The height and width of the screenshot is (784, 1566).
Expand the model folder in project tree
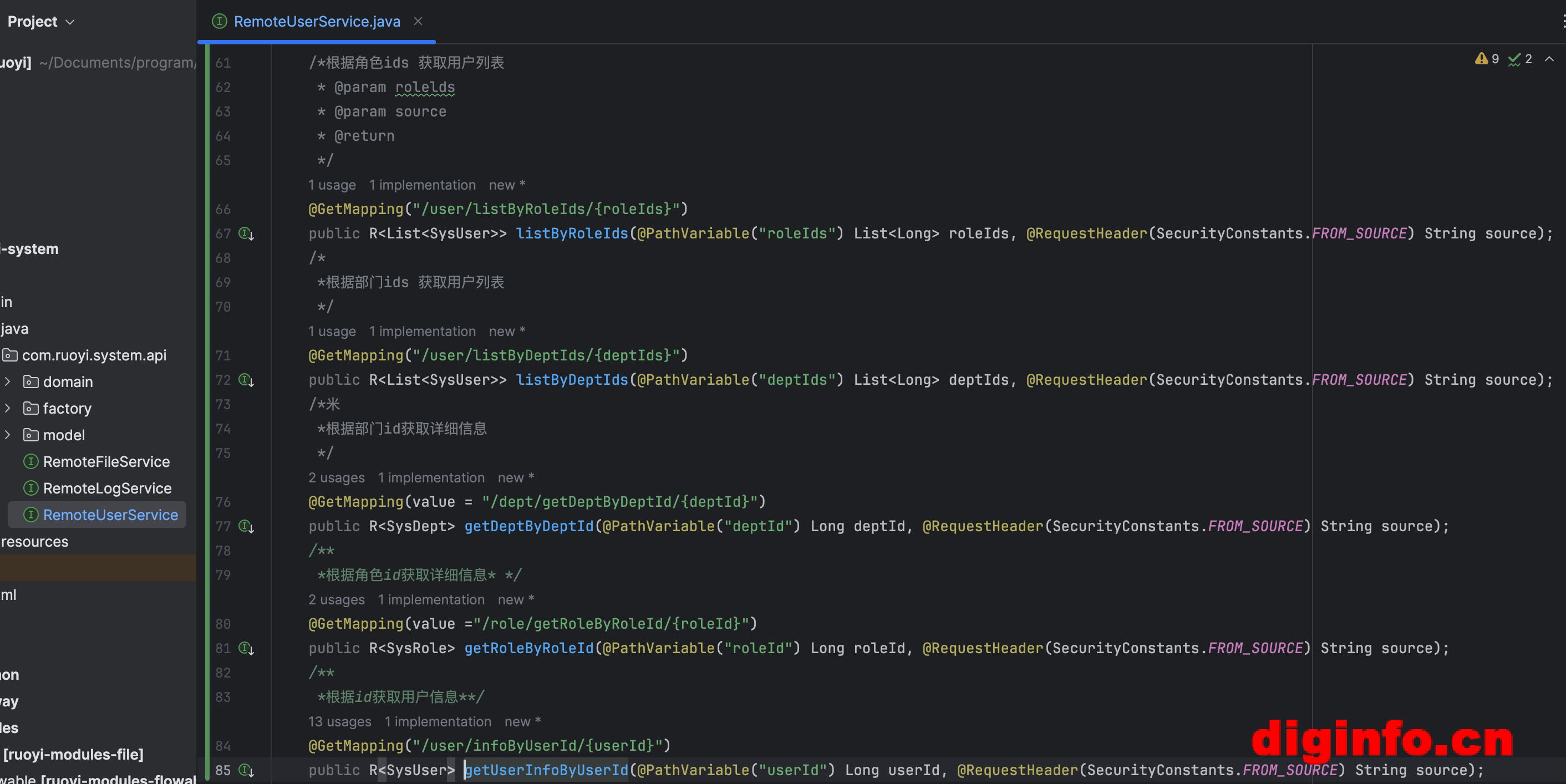click(7, 435)
